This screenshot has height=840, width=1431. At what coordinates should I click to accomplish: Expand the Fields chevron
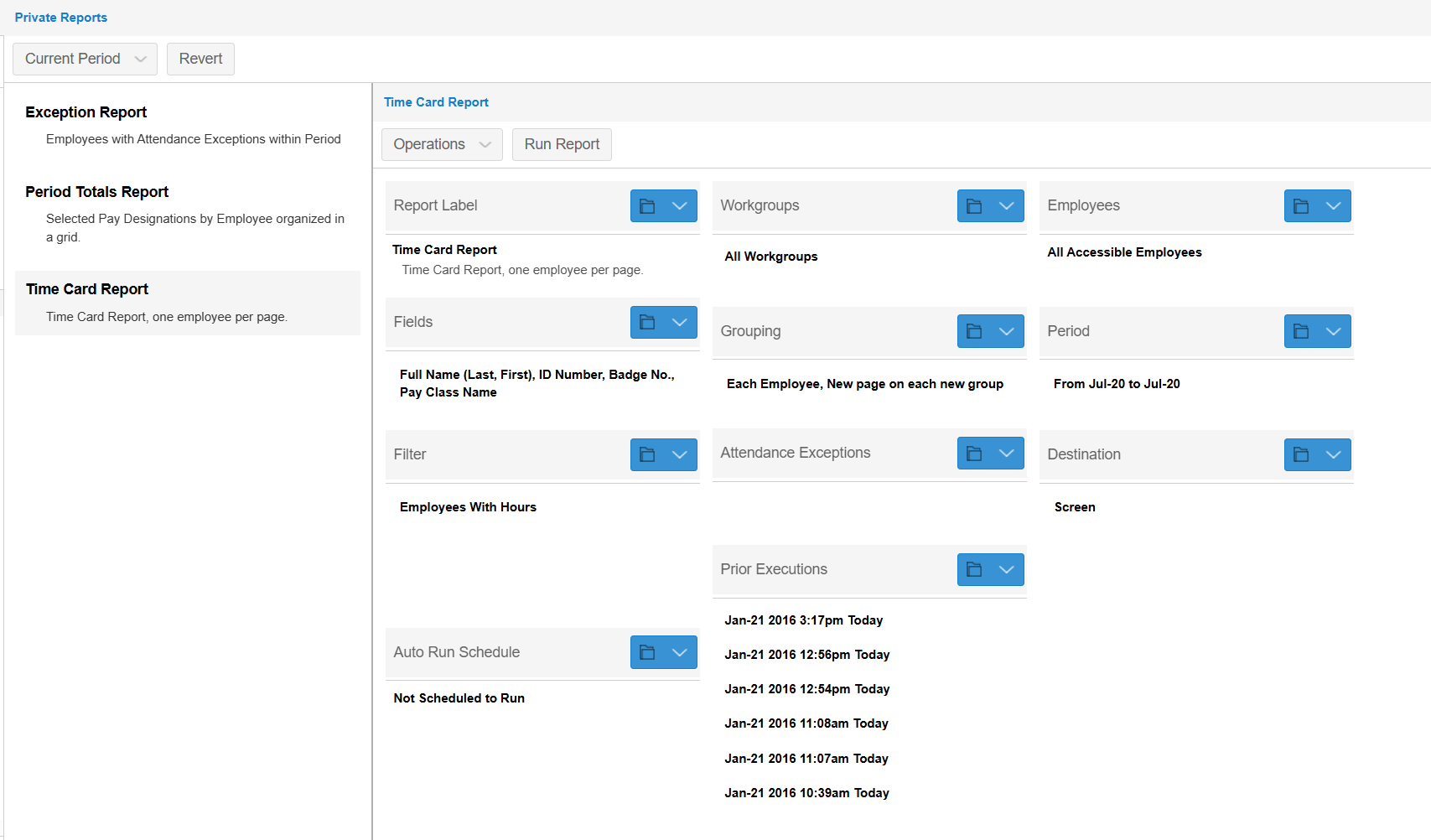[680, 323]
